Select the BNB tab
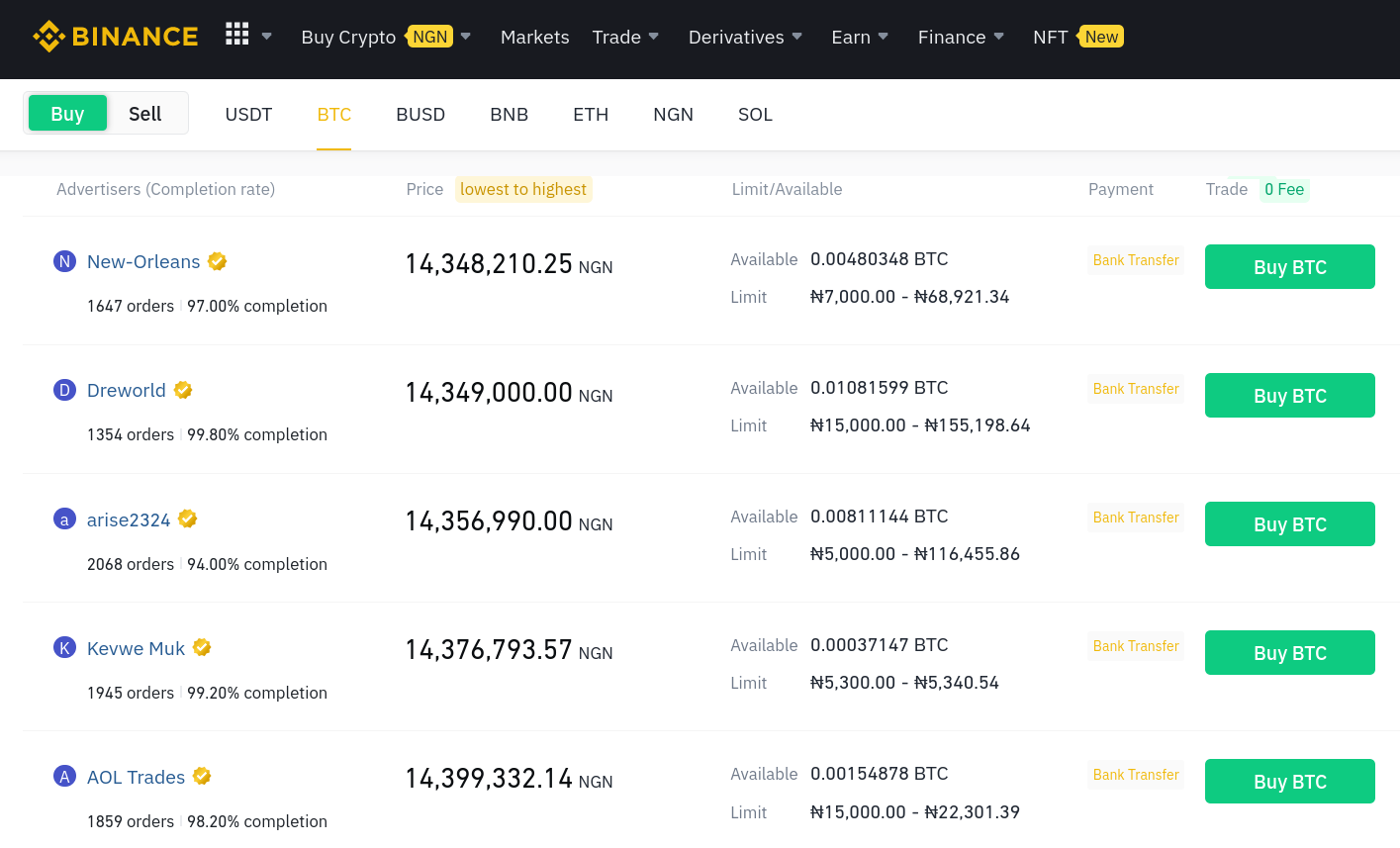Viewport: 1400px width, 848px height. 510,115
